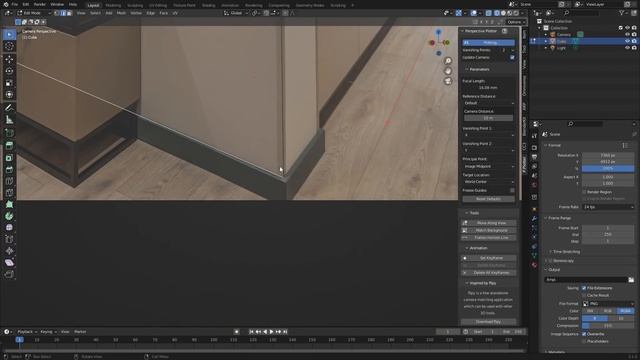The width and height of the screenshot is (640, 360).
Task: Open the Render menu
Action: [40, 4]
